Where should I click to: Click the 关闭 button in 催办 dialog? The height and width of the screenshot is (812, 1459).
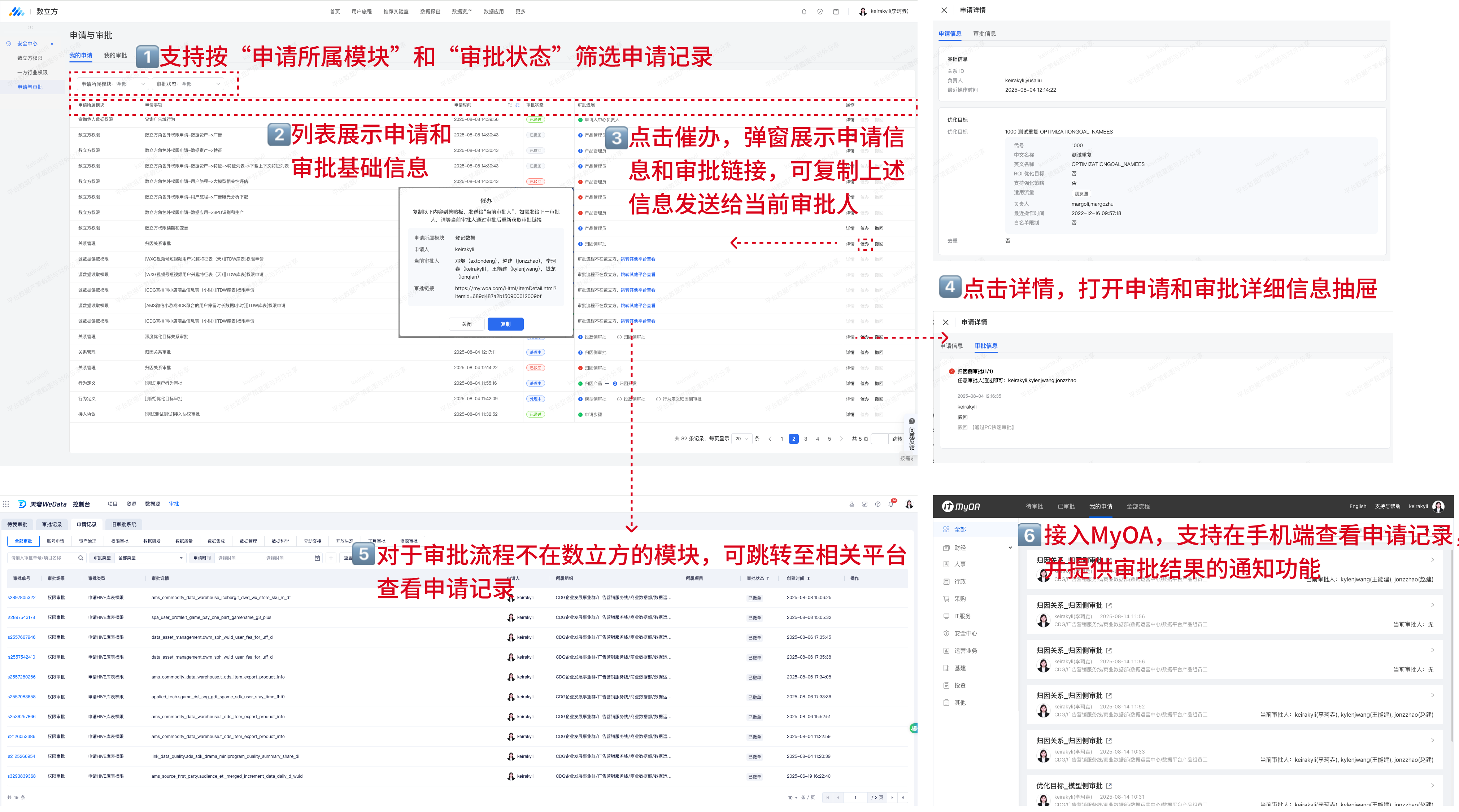[466, 324]
